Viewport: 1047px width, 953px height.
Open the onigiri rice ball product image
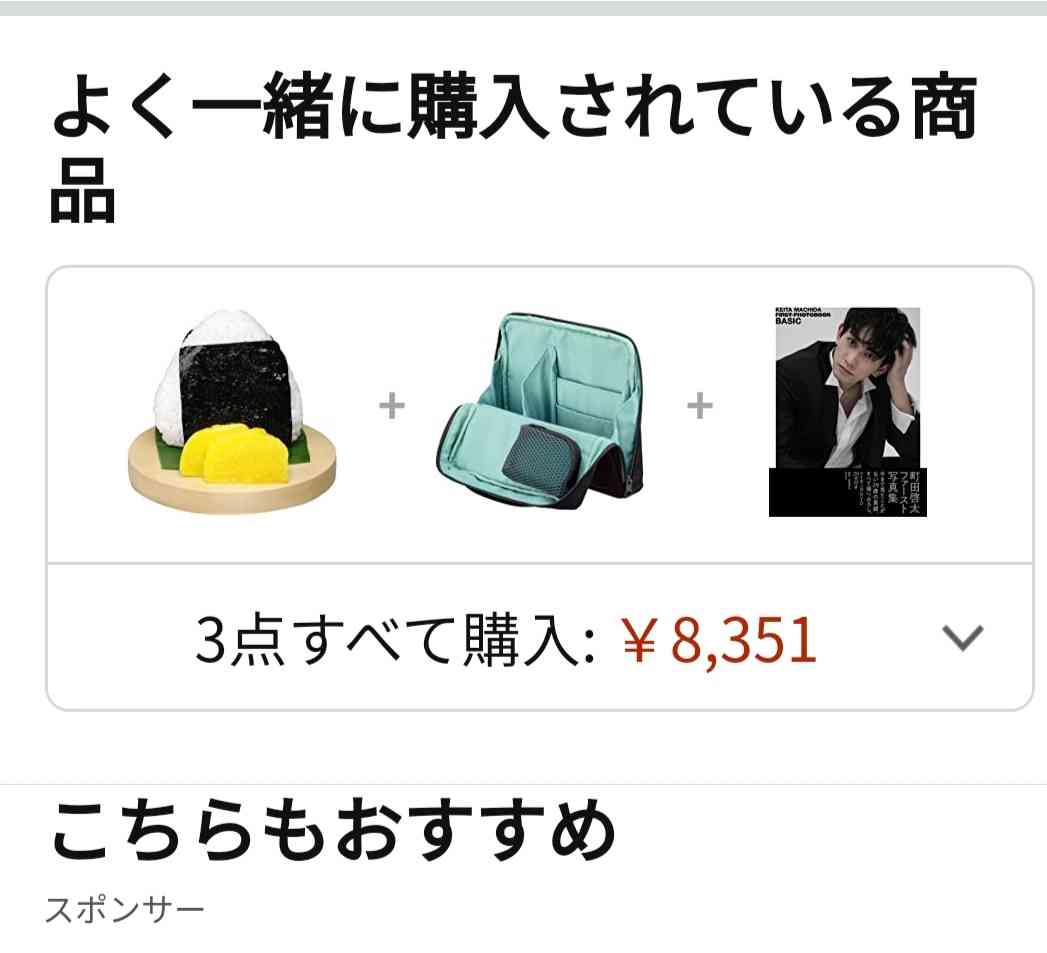click(232, 411)
